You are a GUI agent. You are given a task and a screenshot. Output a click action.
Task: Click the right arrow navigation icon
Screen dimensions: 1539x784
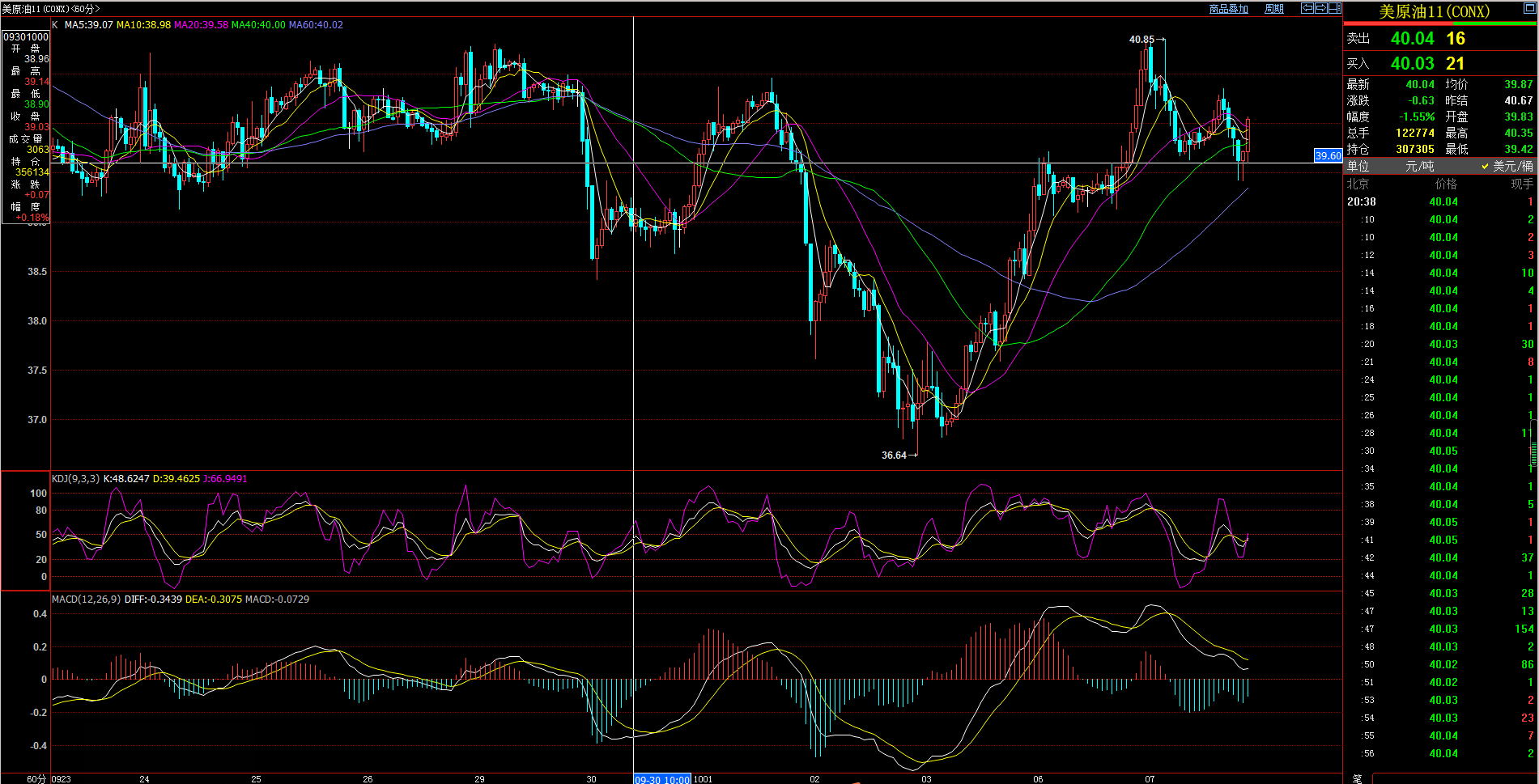[1320, 8]
